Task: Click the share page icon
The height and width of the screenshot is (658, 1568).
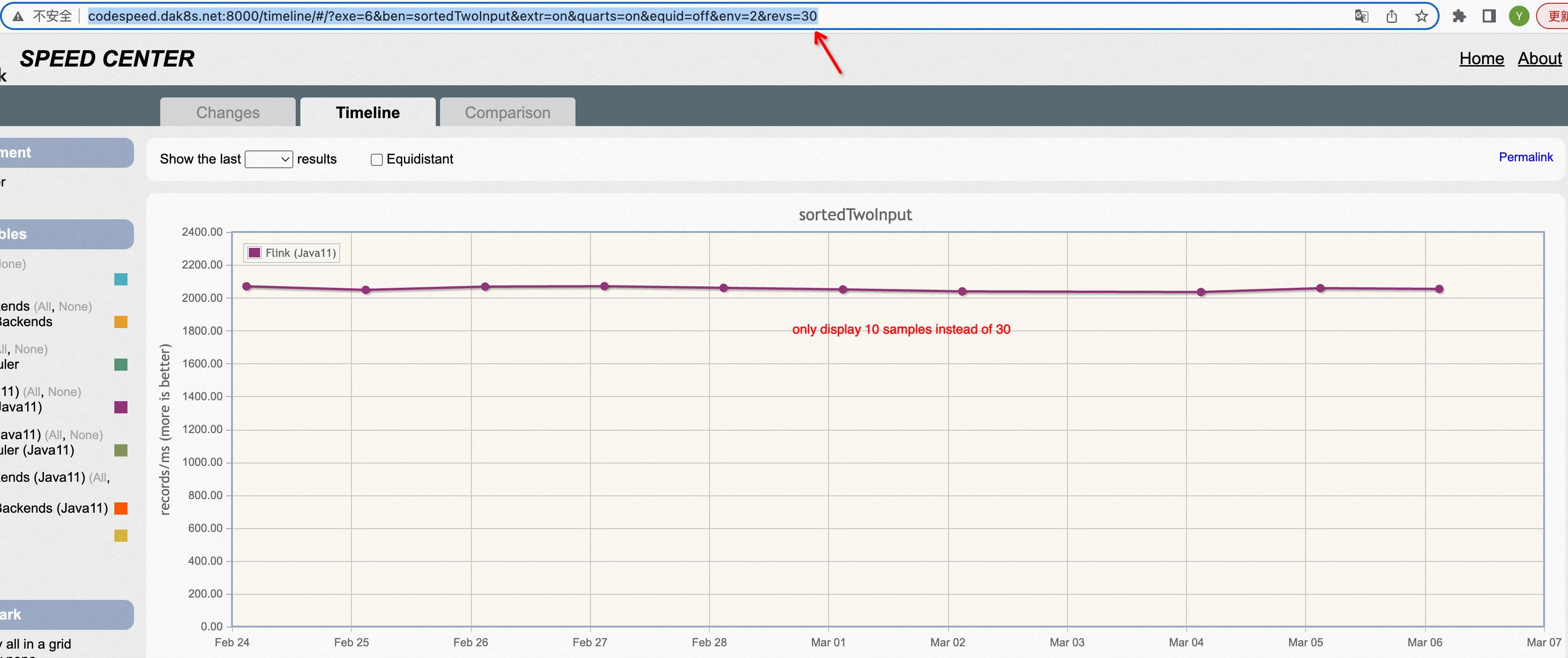Action: click(x=1391, y=16)
